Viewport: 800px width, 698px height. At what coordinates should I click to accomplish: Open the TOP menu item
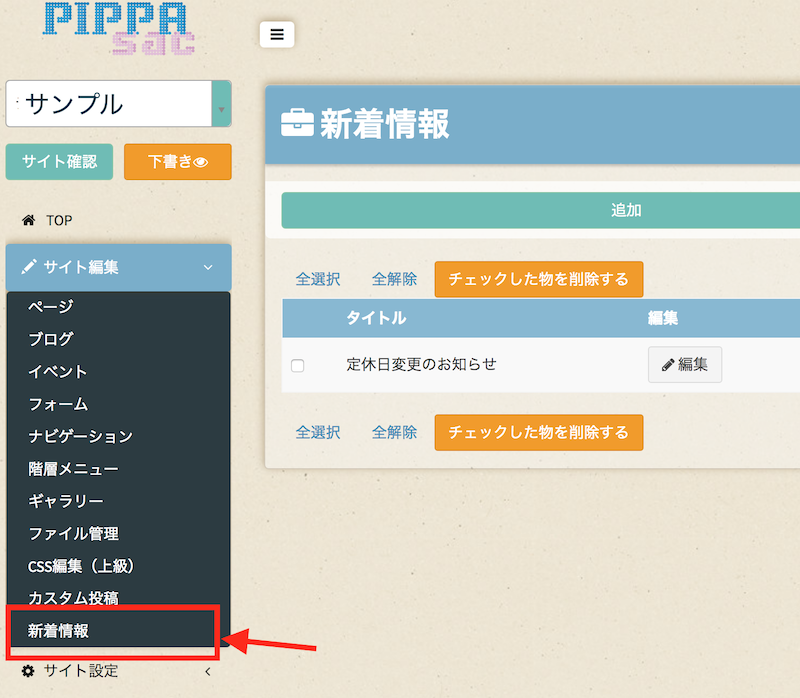[59, 220]
